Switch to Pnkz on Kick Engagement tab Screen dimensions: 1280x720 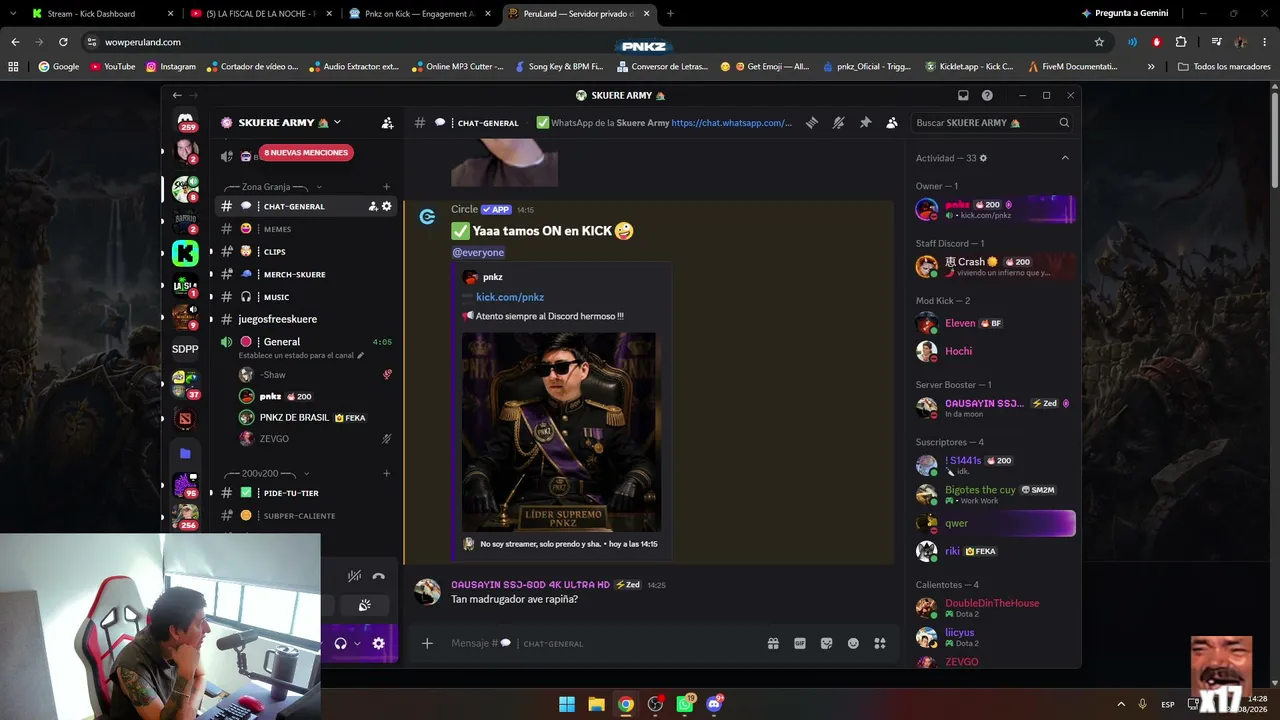(x=419, y=14)
